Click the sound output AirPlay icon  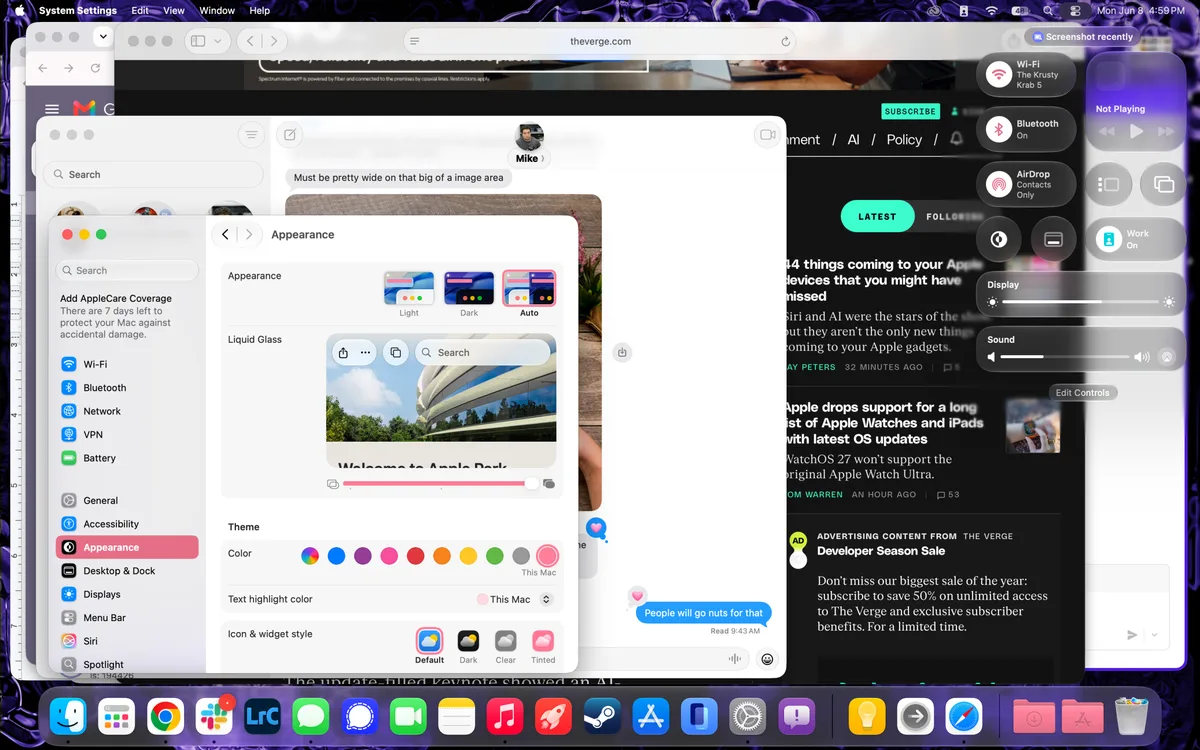click(1165, 357)
